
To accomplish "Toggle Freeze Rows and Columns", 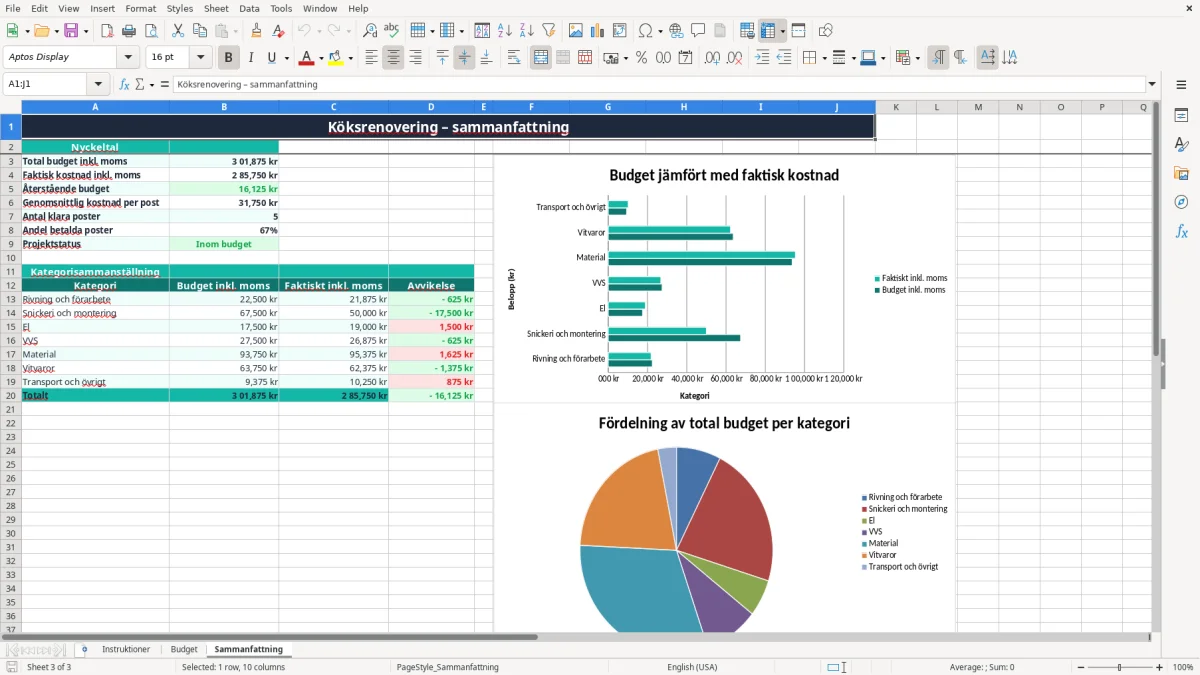I will coord(768,31).
